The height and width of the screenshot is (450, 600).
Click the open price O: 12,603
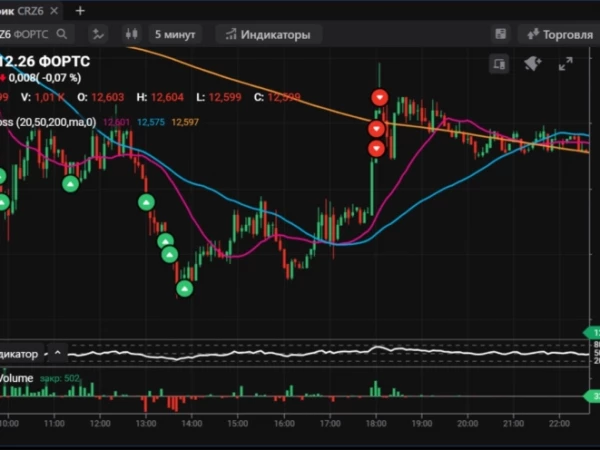pos(101,97)
